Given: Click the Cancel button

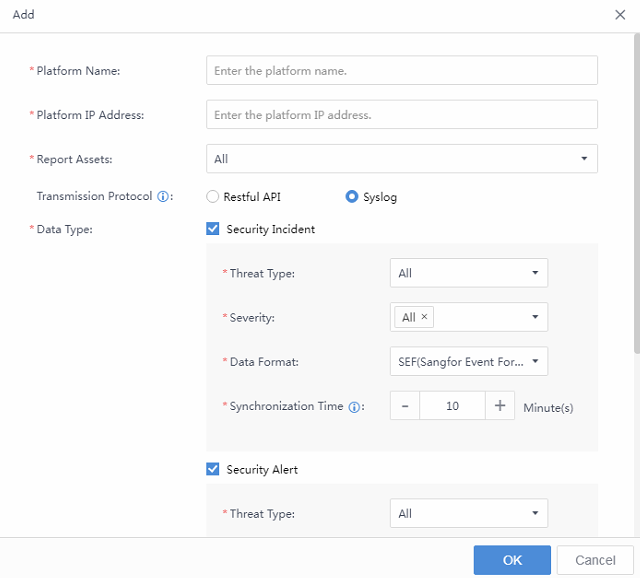Looking at the screenshot, I should [x=594, y=560].
